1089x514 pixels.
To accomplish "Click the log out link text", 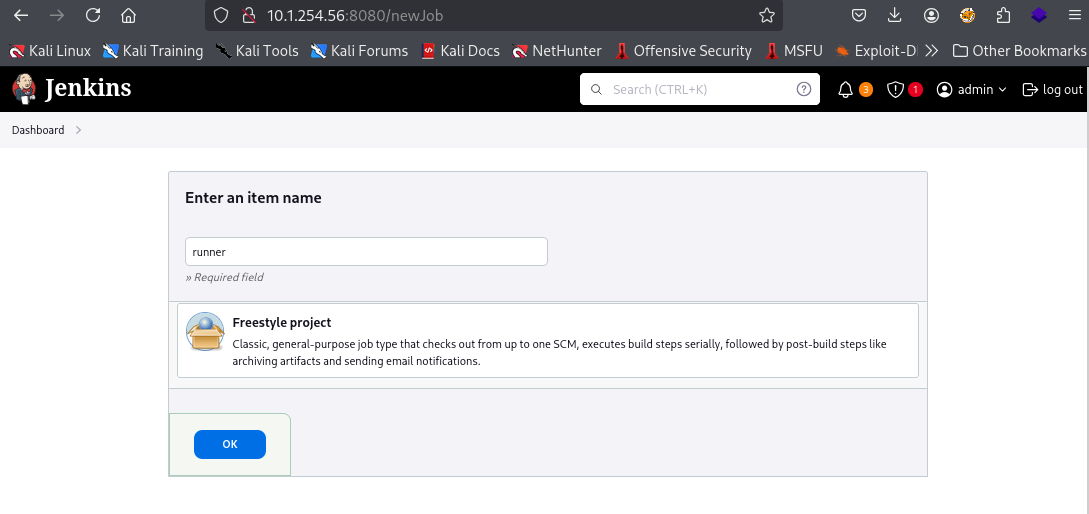I will click(x=1063, y=90).
